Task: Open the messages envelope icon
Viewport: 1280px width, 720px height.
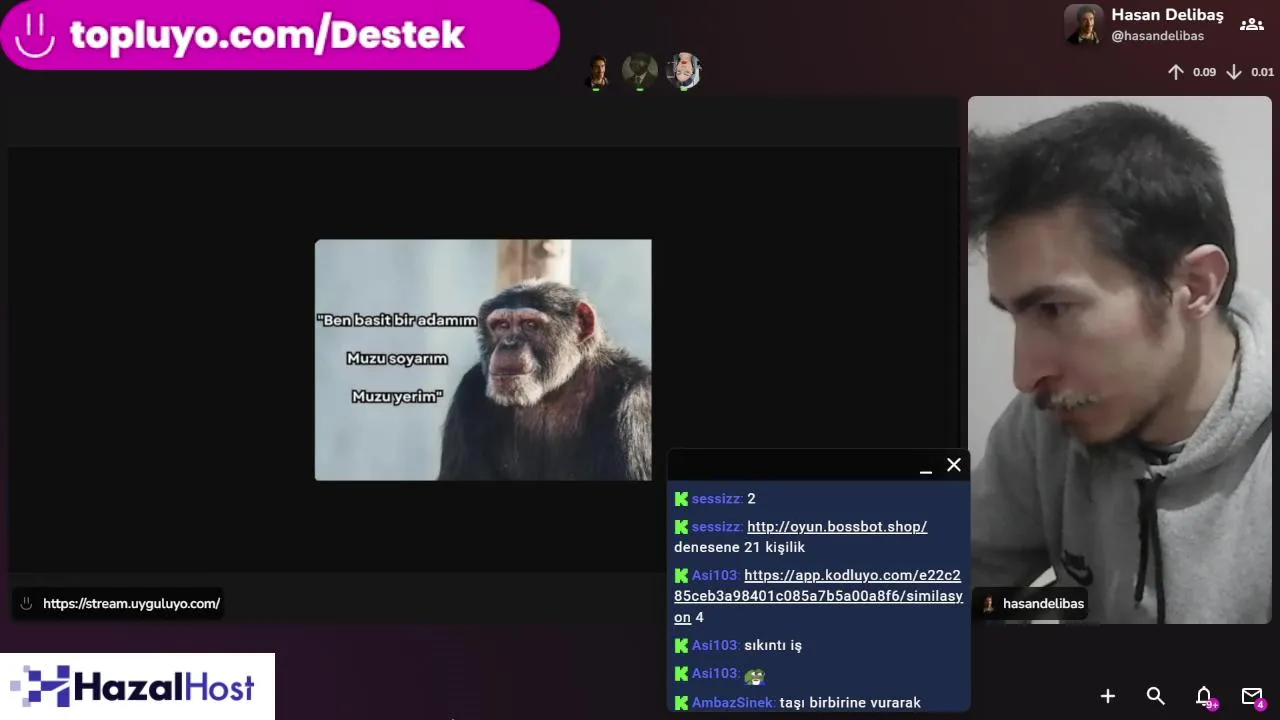Action: (1252, 696)
